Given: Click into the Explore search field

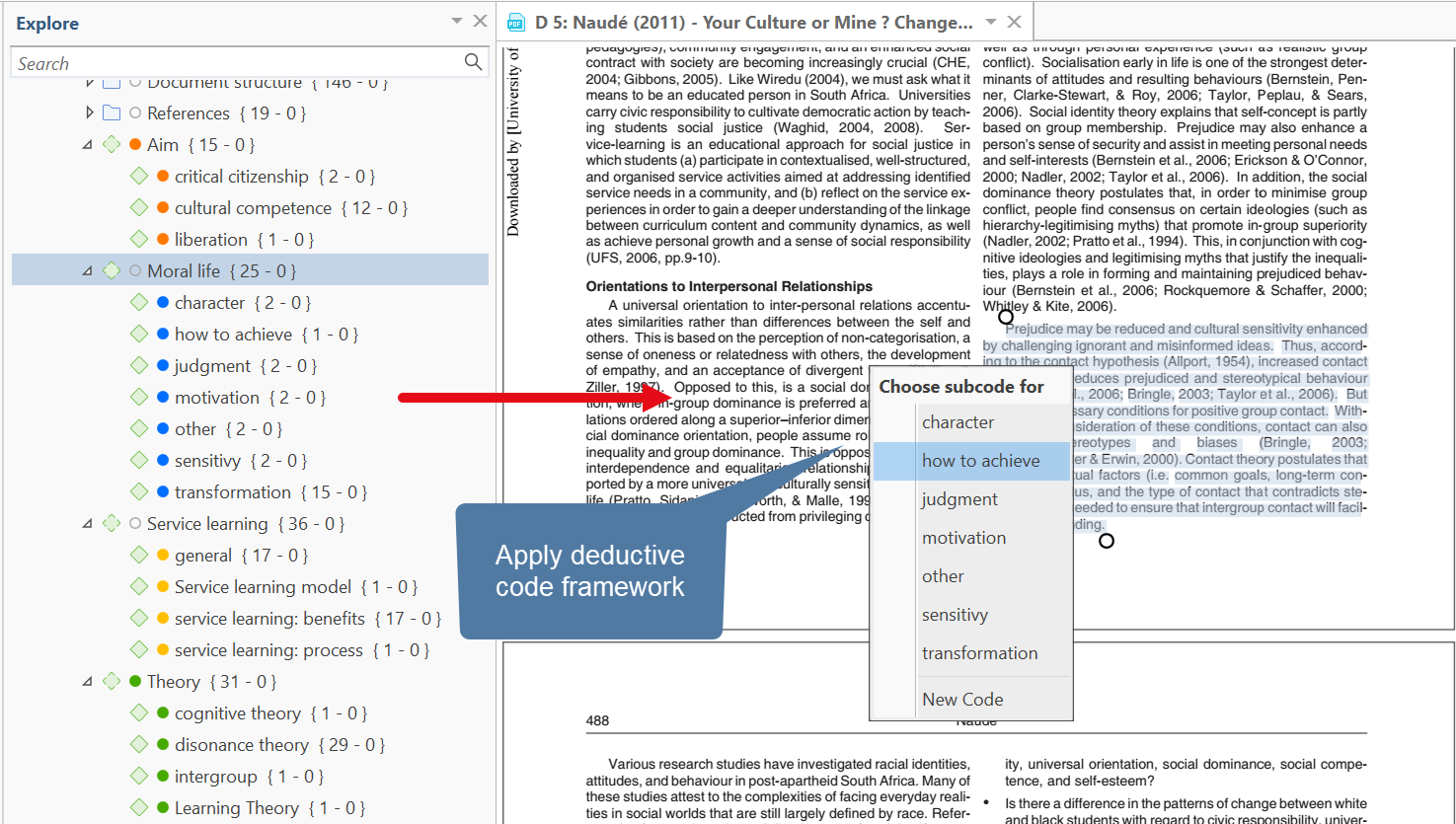Looking at the screenshot, I should (x=237, y=63).
